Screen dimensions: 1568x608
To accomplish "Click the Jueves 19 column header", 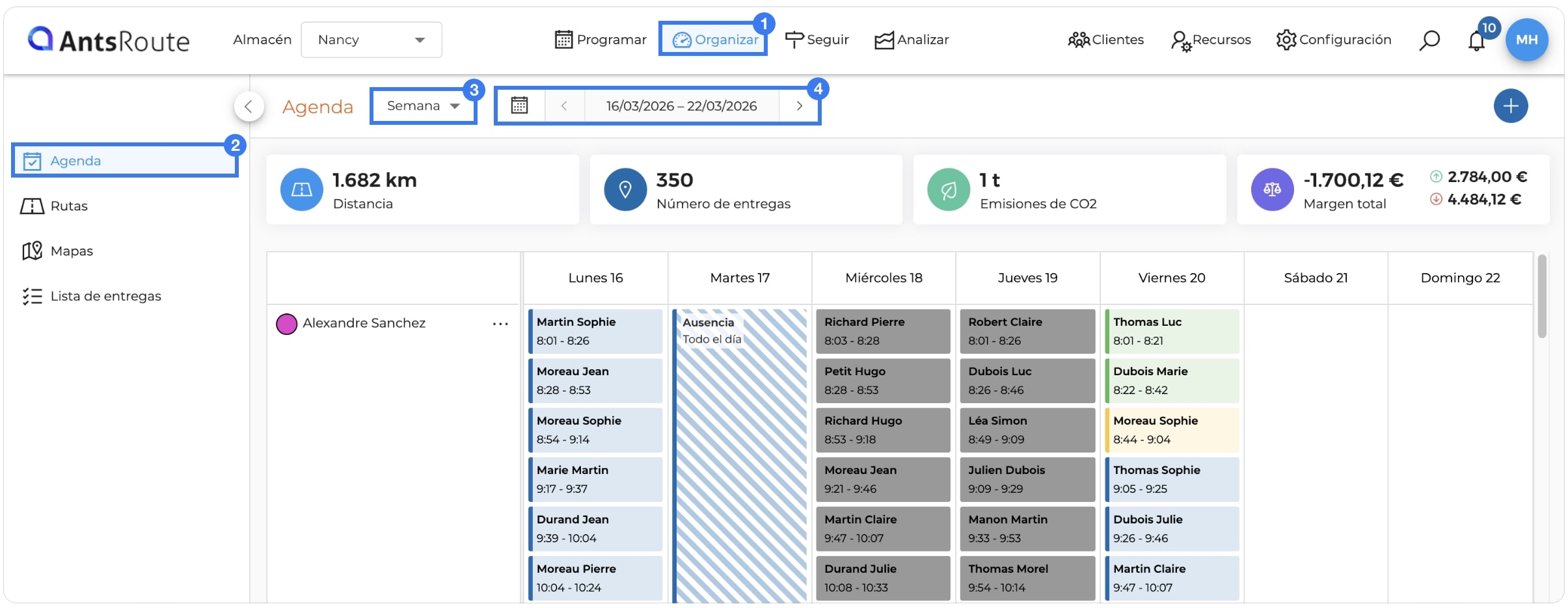I will coord(1027,278).
